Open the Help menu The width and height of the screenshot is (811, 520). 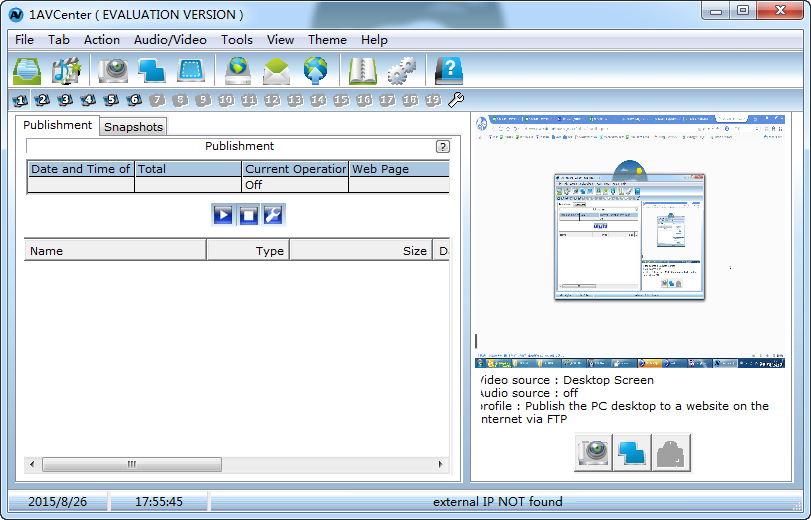[374, 40]
